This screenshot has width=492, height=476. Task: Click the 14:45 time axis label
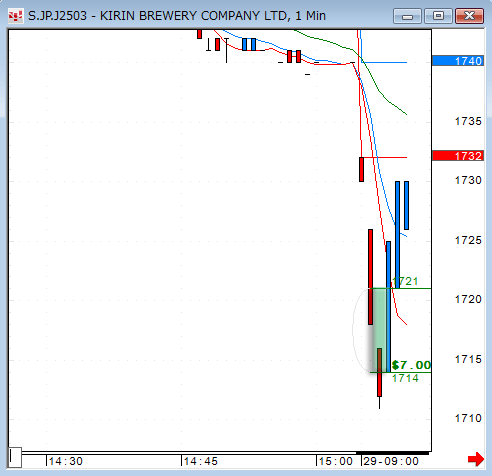(201, 461)
